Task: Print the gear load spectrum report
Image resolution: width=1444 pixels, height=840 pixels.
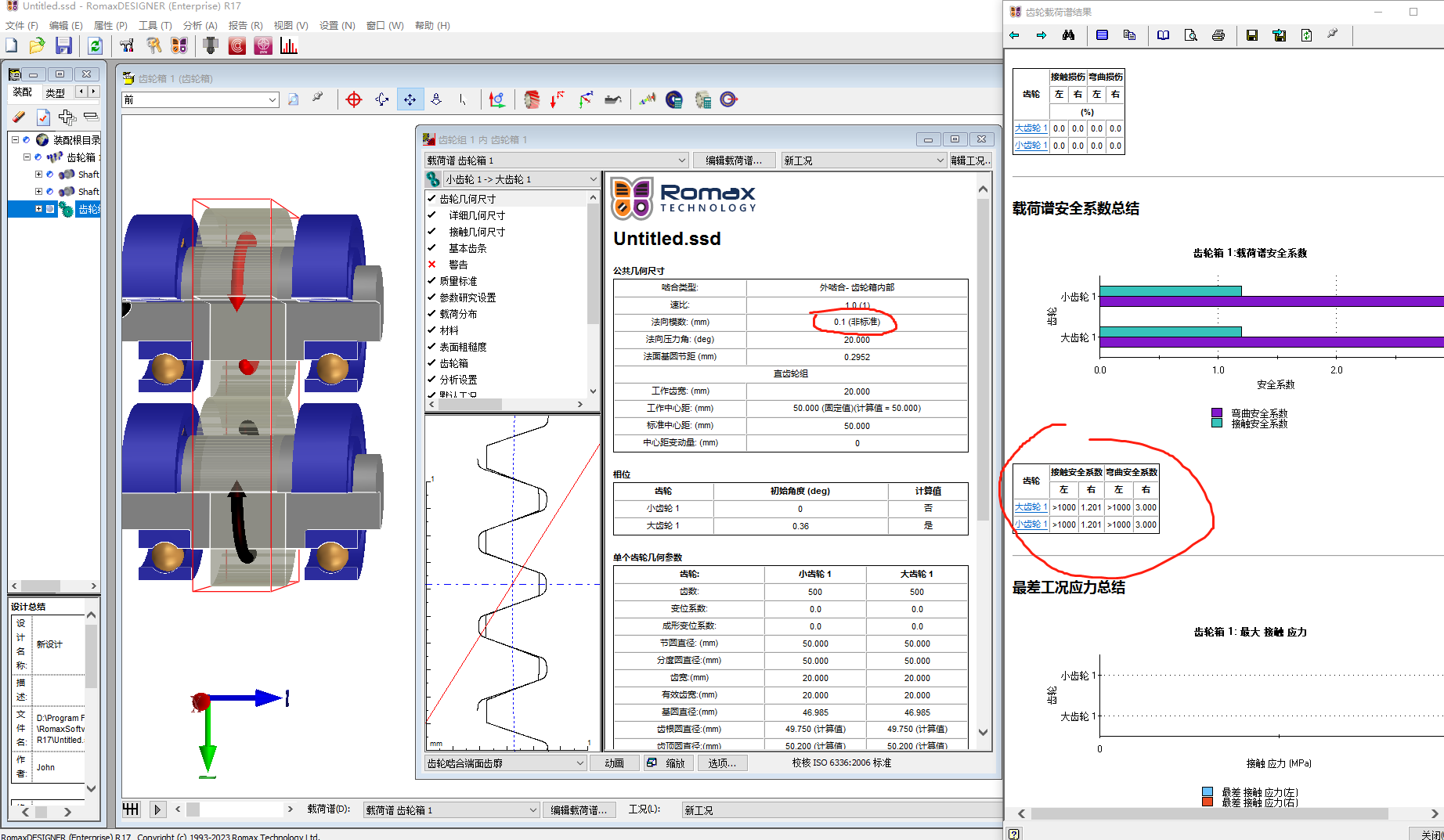Action: (x=1218, y=35)
